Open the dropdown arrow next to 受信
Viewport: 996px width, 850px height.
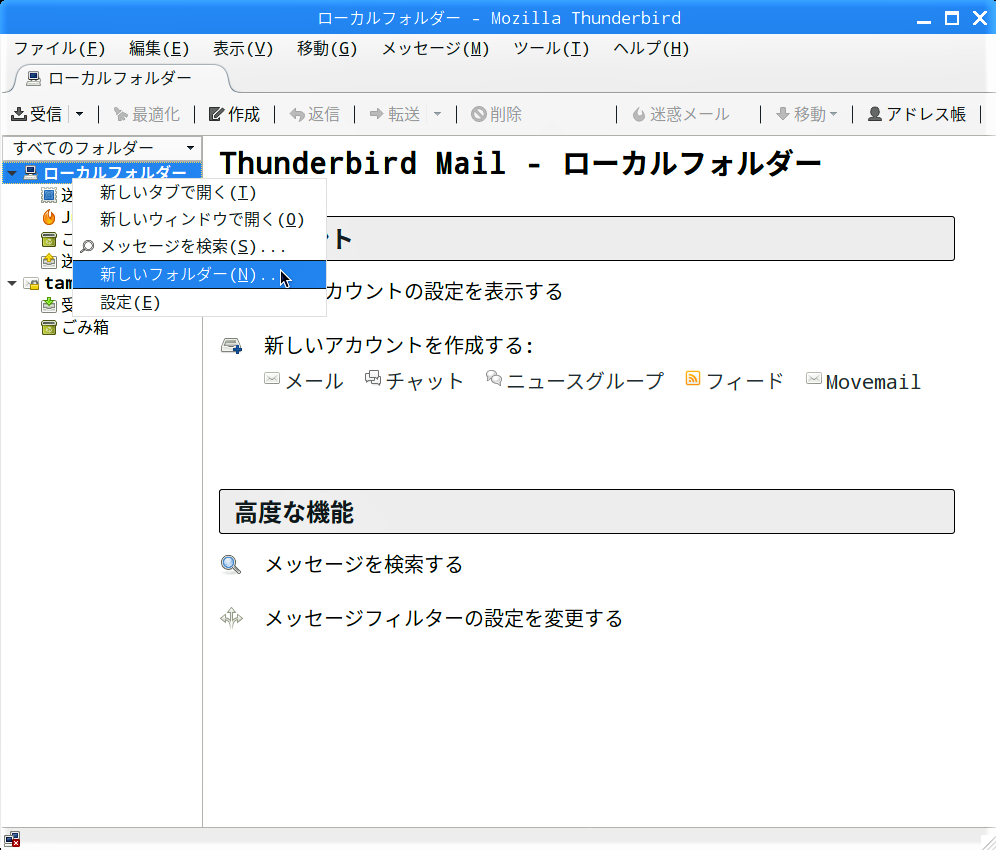pos(79,114)
